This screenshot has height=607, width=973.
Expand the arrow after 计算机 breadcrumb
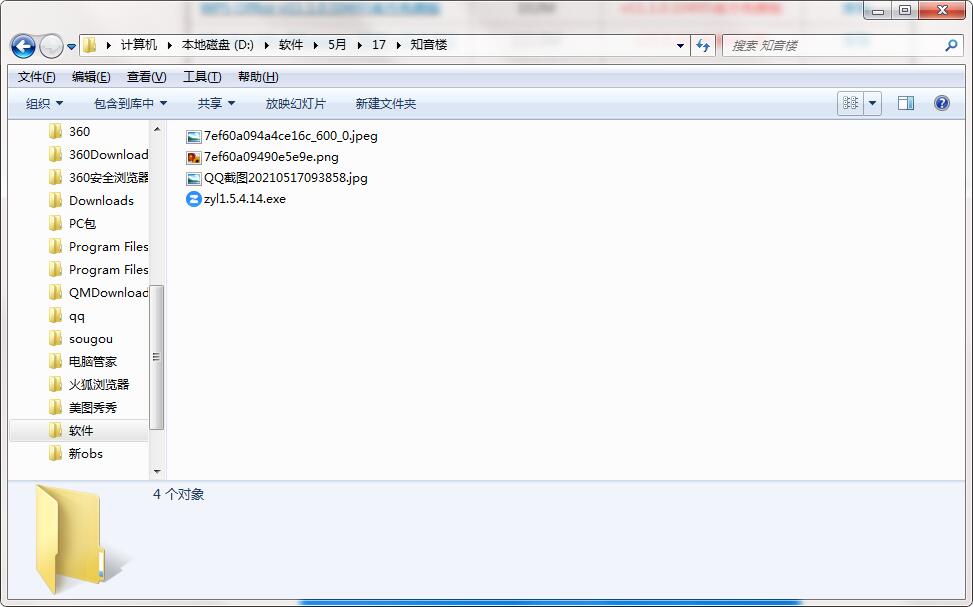click(x=169, y=45)
